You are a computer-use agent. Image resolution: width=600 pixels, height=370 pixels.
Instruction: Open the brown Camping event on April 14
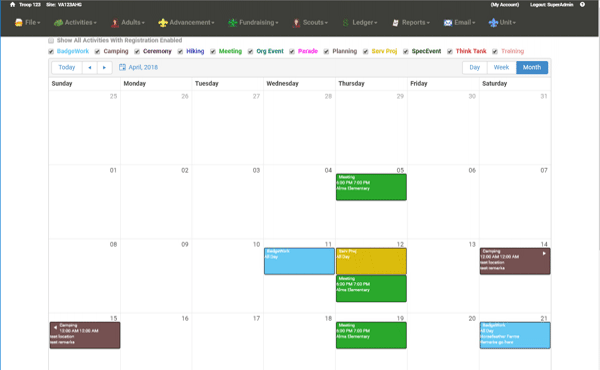(515, 261)
